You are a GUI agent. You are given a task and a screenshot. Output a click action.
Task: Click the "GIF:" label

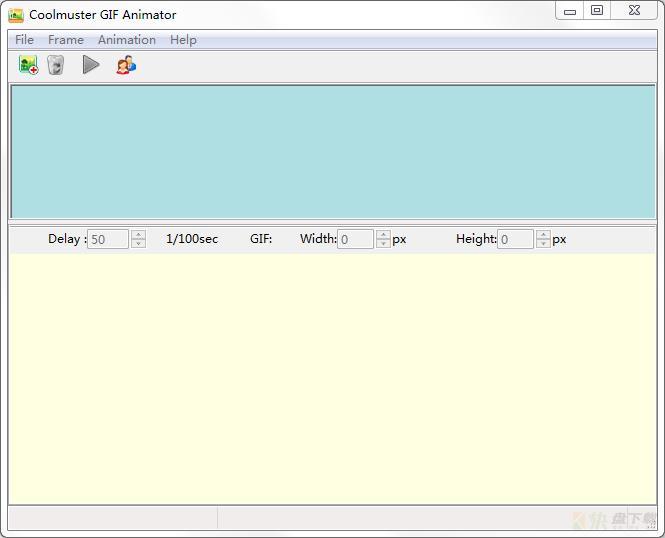261,239
